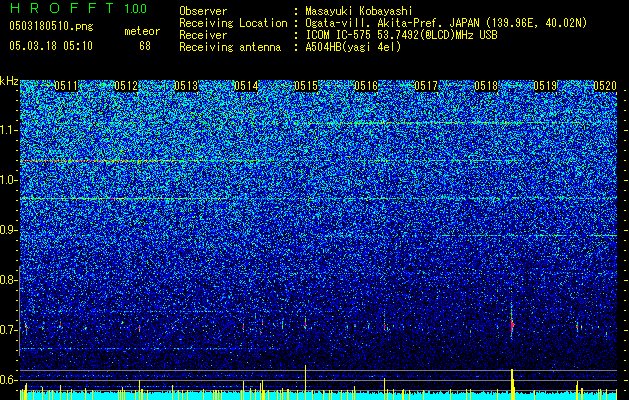Click the 0519 time marker

[546, 86]
